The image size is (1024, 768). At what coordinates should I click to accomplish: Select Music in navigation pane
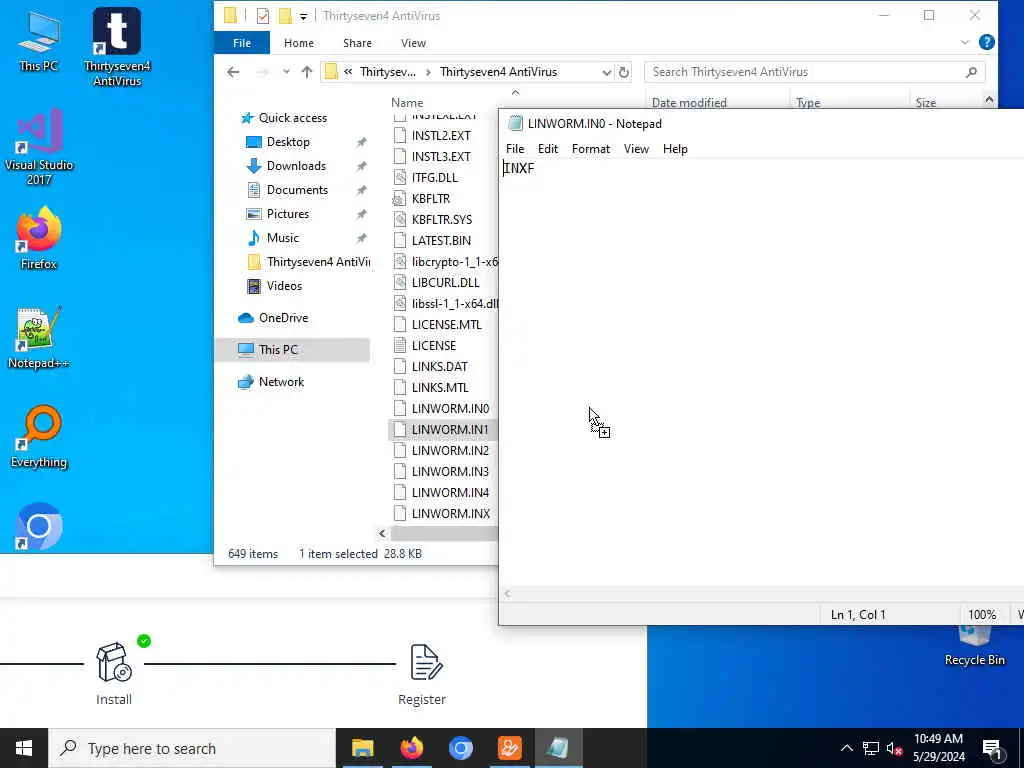click(282, 238)
